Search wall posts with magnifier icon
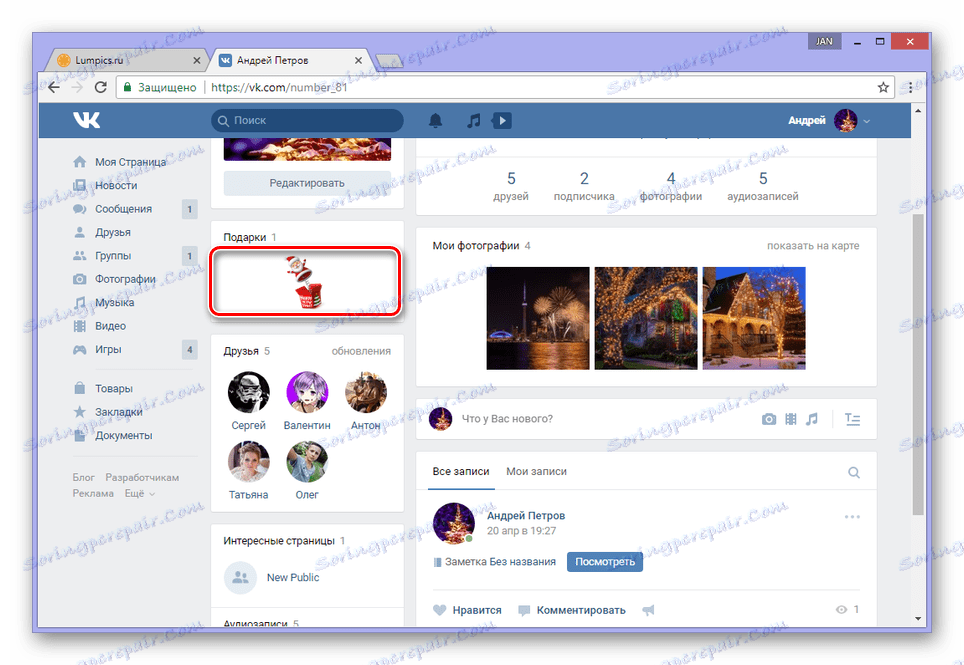Image resolution: width=964 pixels, height=665 pixels. pyautogui.click(x=854, y=472)
